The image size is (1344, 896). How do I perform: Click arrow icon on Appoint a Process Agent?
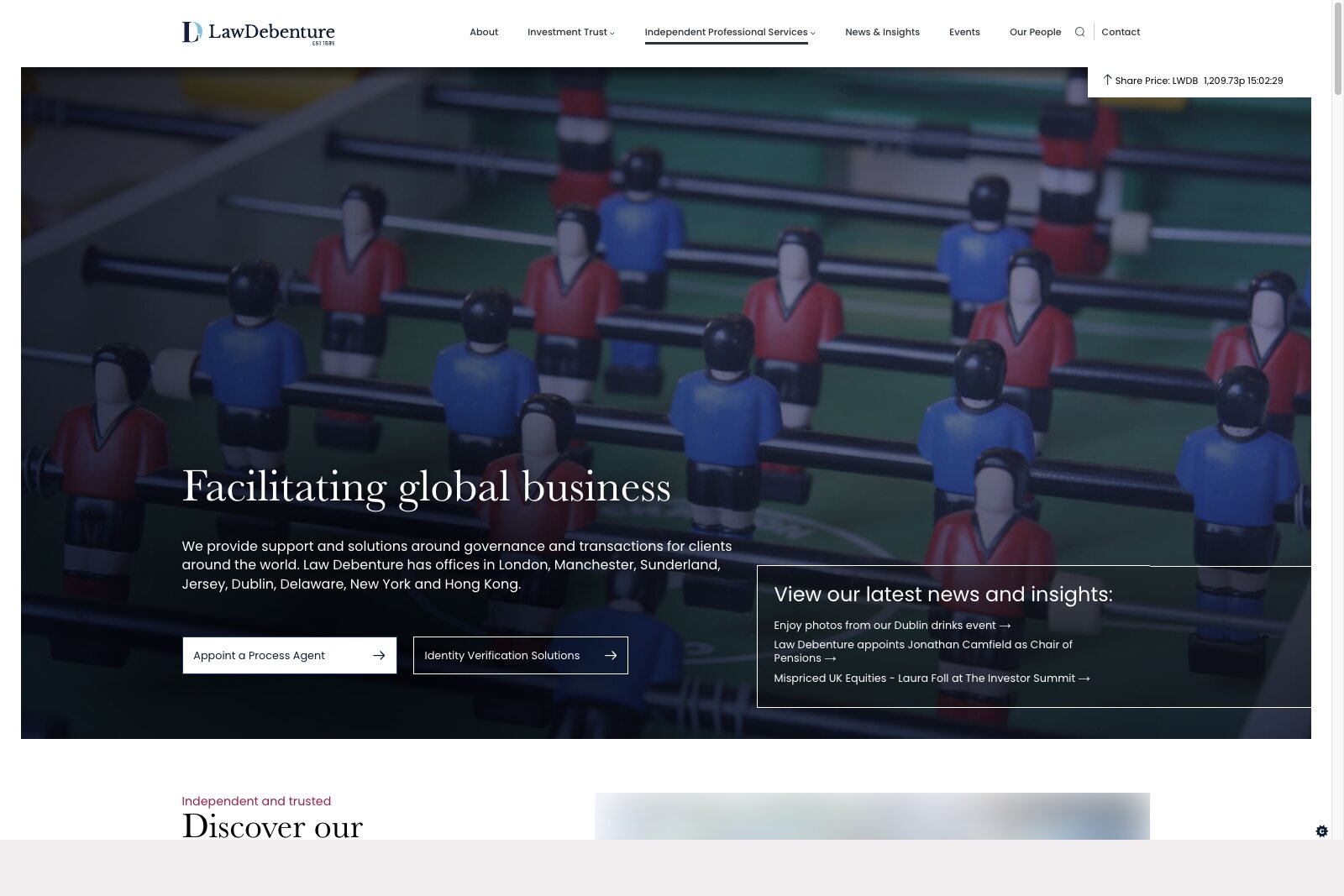tap(379, 655)
